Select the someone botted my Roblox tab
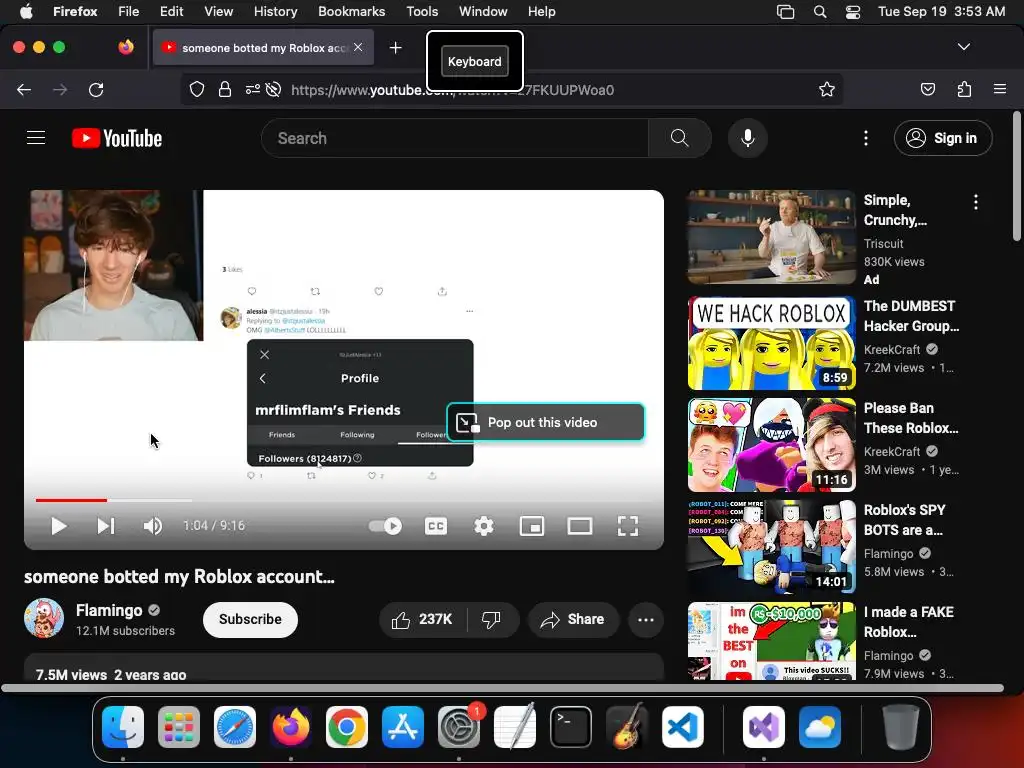The height and width of the screenshot is (768, 1024). tap(263, 48)
